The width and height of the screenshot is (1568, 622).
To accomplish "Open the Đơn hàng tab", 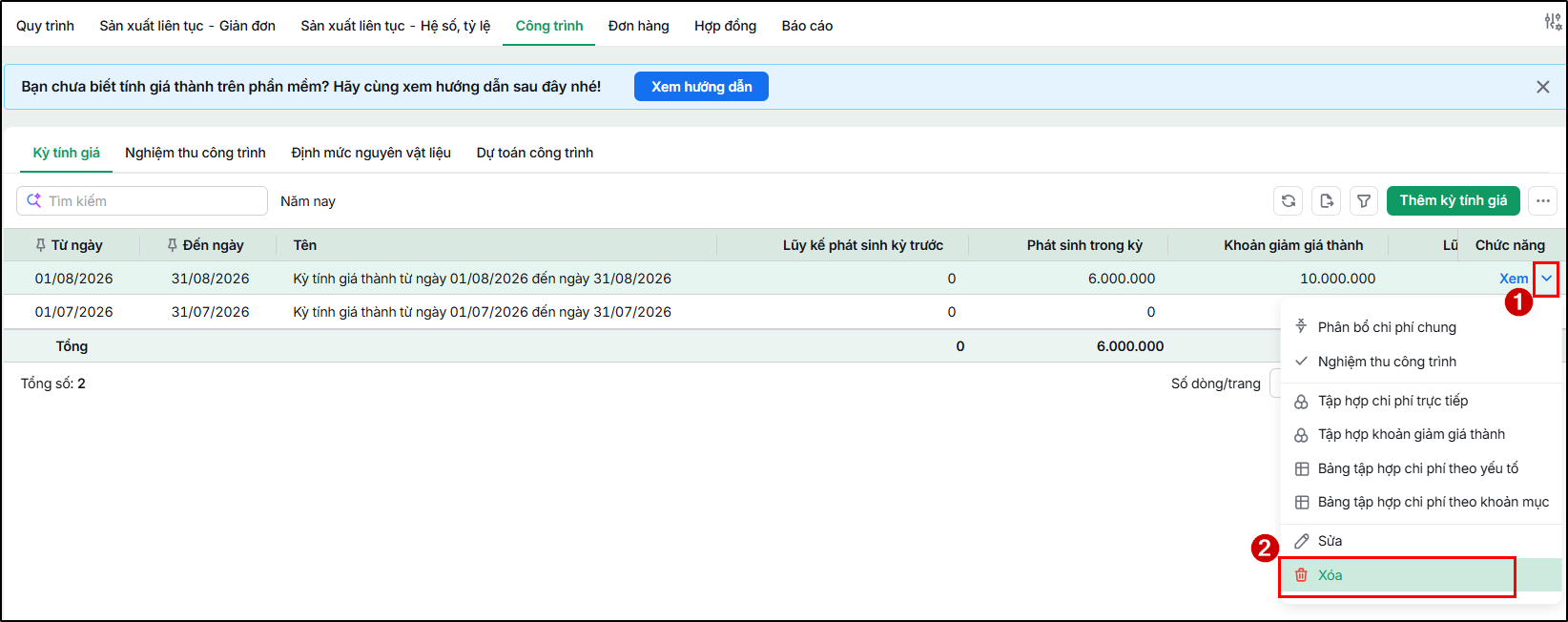I will coord(638,26).
